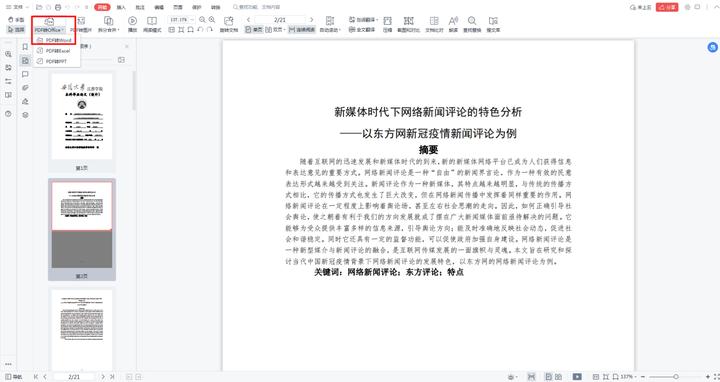Switch to the 批注 ribbon tab
The image size is (720, 382).
(x=140, y=7)
